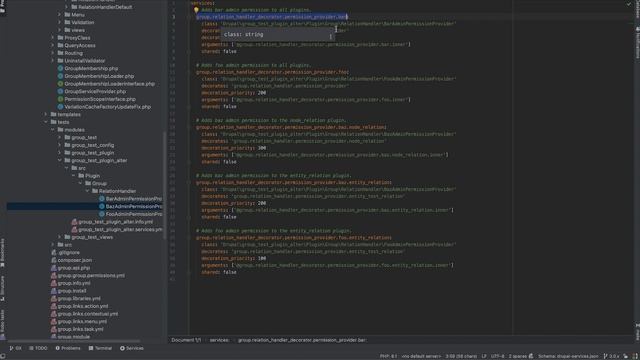
Task: Open group_test_plugin_alter.services.yml in tree
Action: [117, 229]
